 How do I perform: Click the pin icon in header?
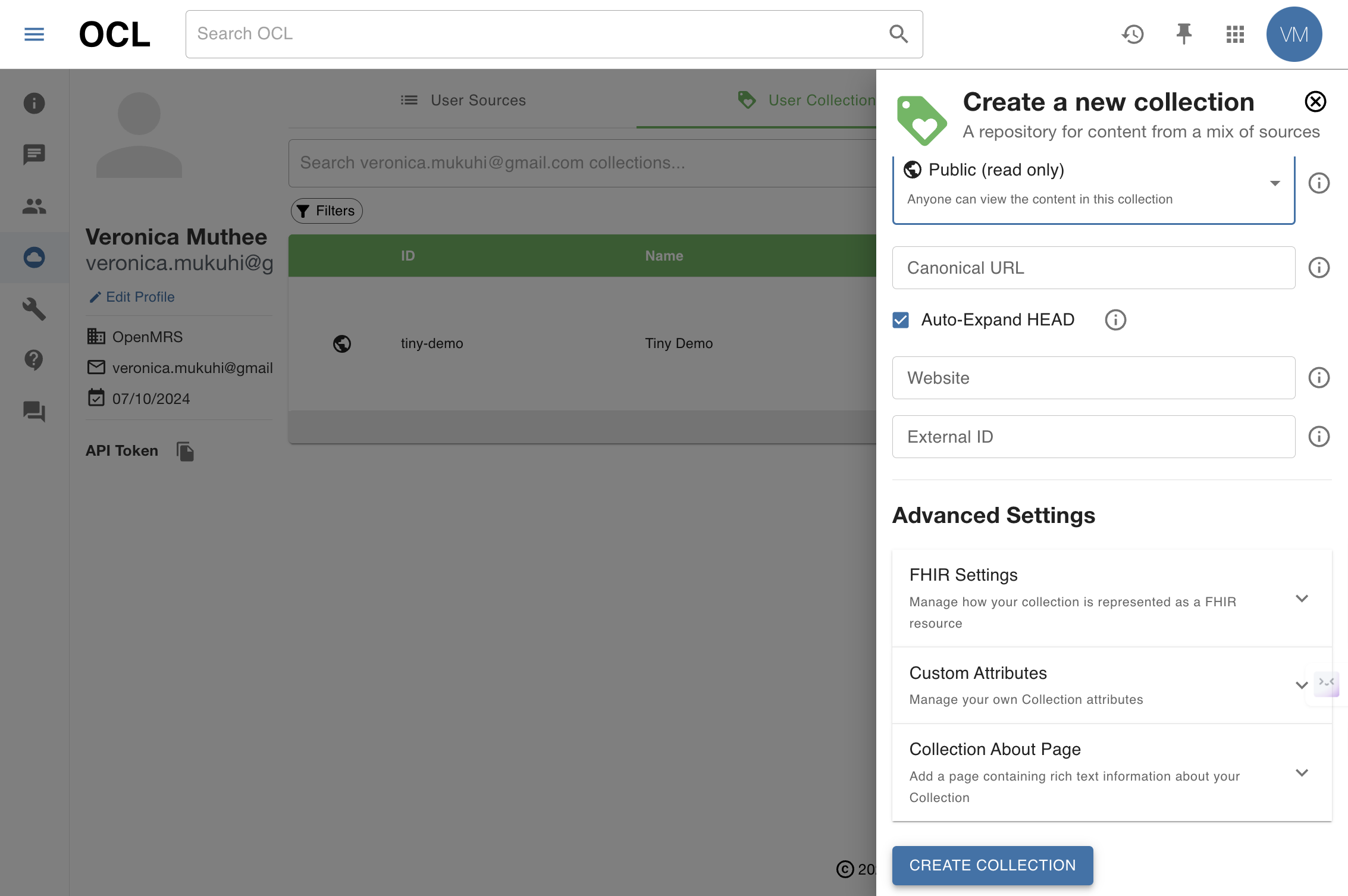coord(1184,35)
